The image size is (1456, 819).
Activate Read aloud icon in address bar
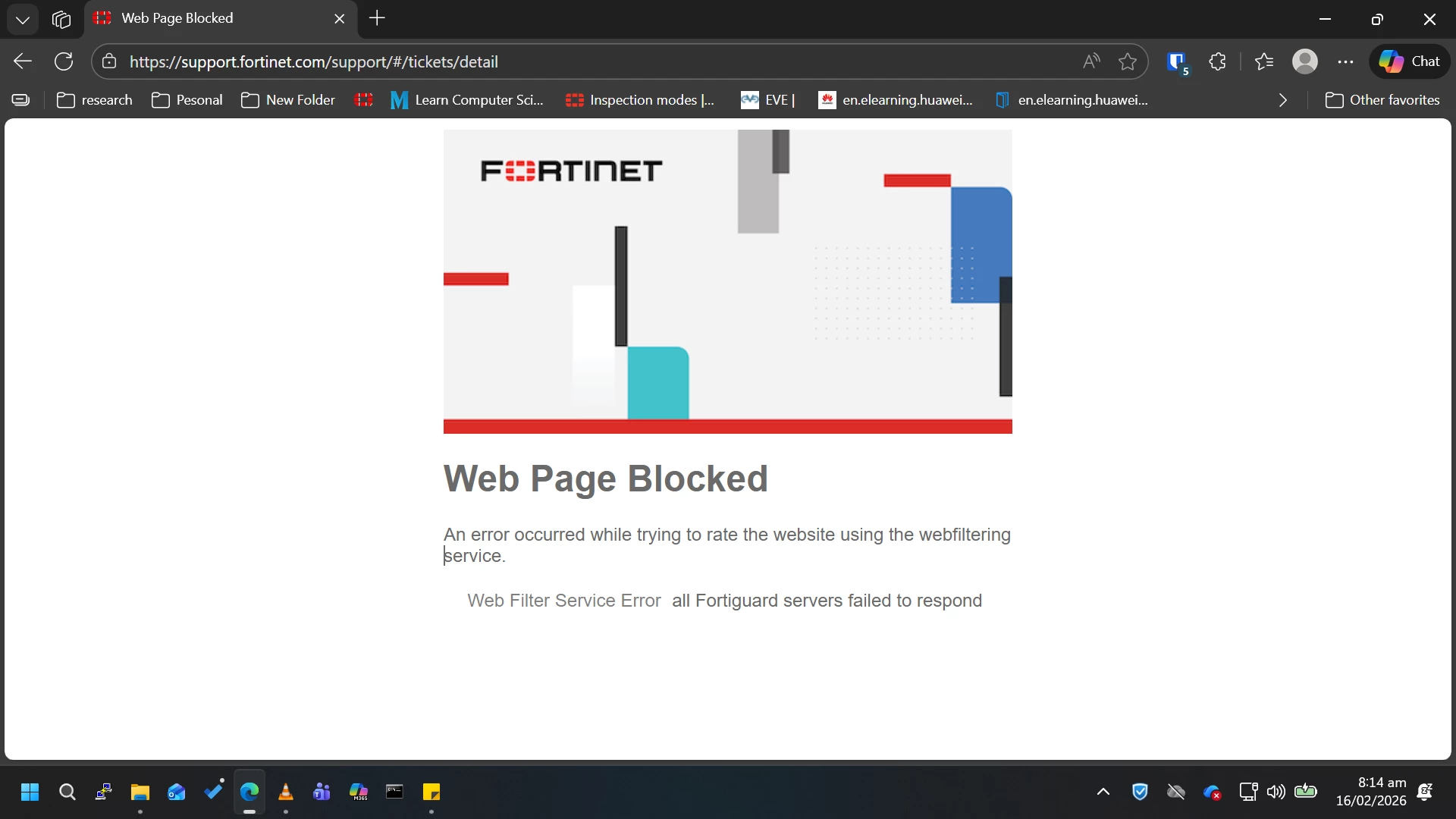pyautogui.click(x=1091, y=61)
